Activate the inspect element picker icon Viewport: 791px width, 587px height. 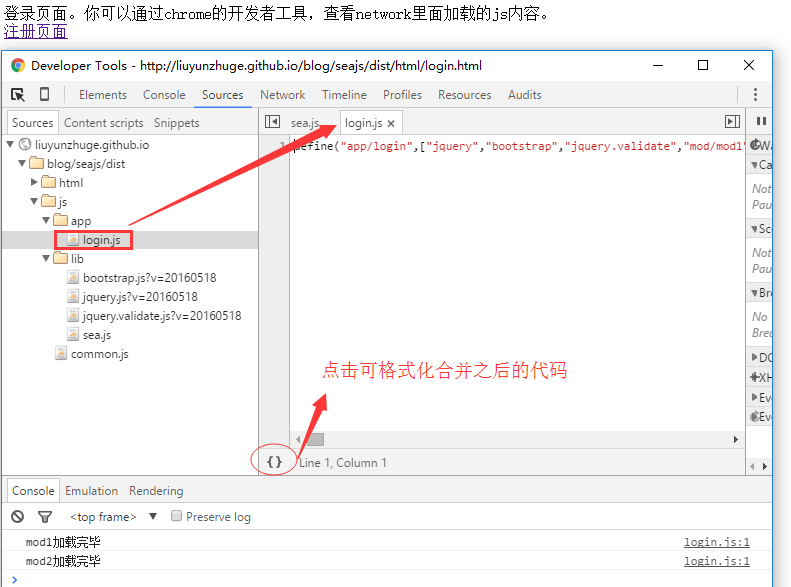[x=18, y=94]
